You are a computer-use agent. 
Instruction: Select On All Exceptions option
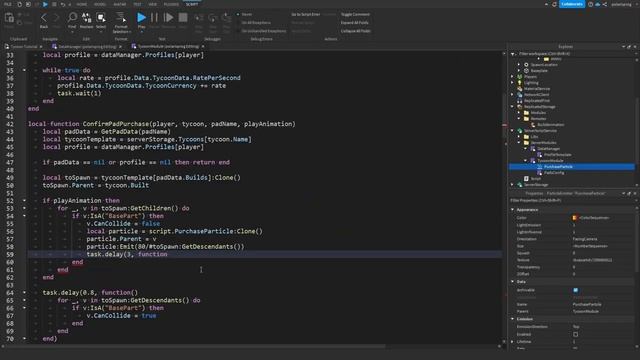[x=253, y=23]
